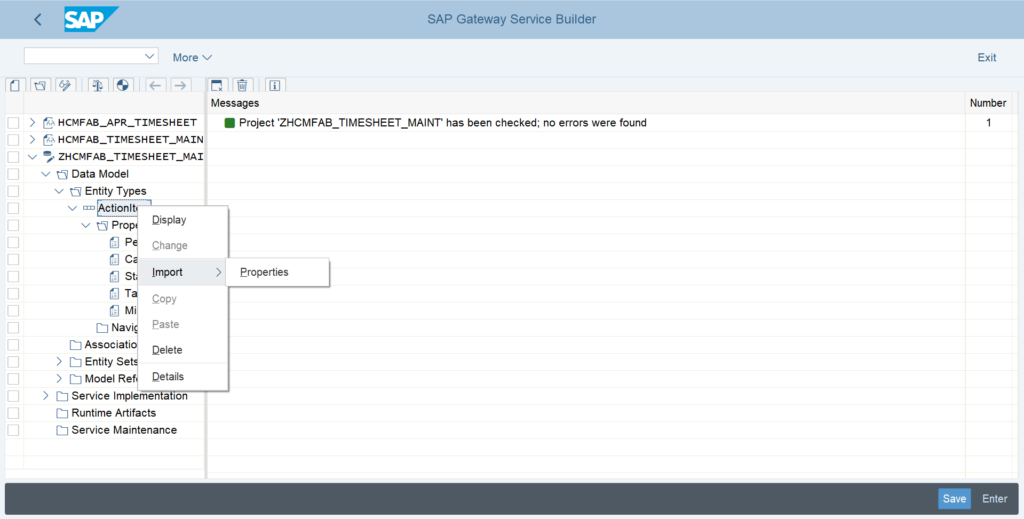Close the messages window icon
Image resolution: width=1024 pixels, height=519 pixels.
pyautogui.click(x=217, y=85)
